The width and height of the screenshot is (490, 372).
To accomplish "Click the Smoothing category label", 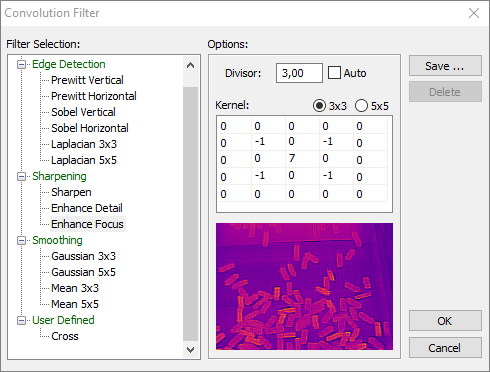I will [x=57, y=240].
